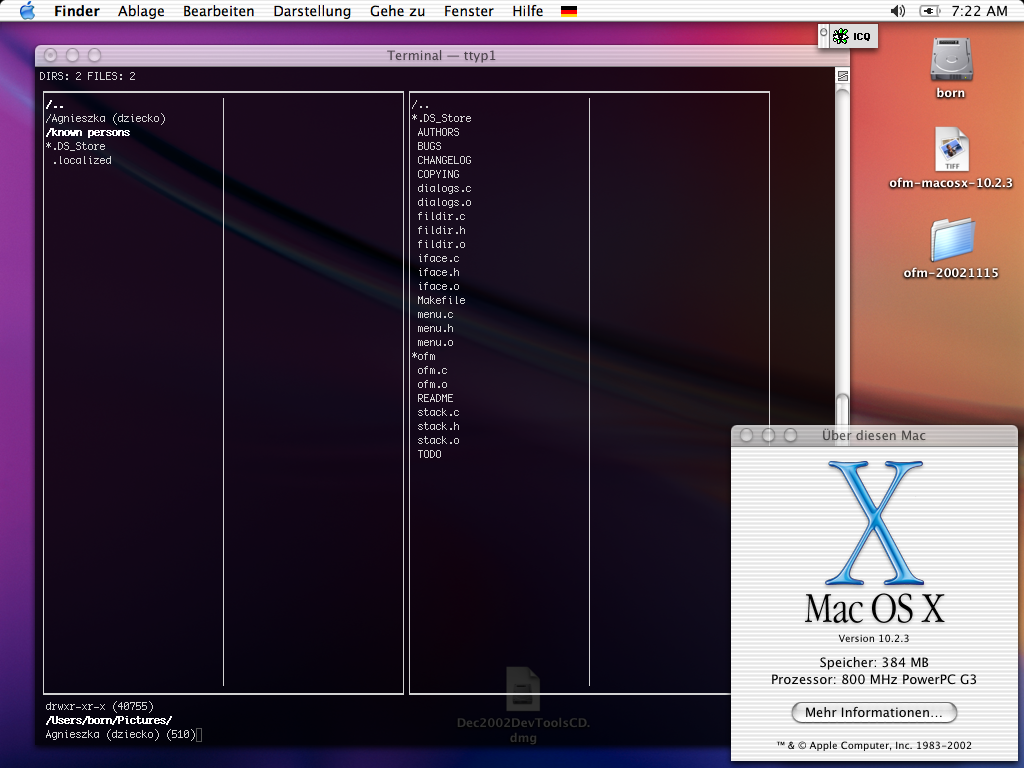Open the Finder menu
Screen dimensions: 1024x768
(76, 11)
